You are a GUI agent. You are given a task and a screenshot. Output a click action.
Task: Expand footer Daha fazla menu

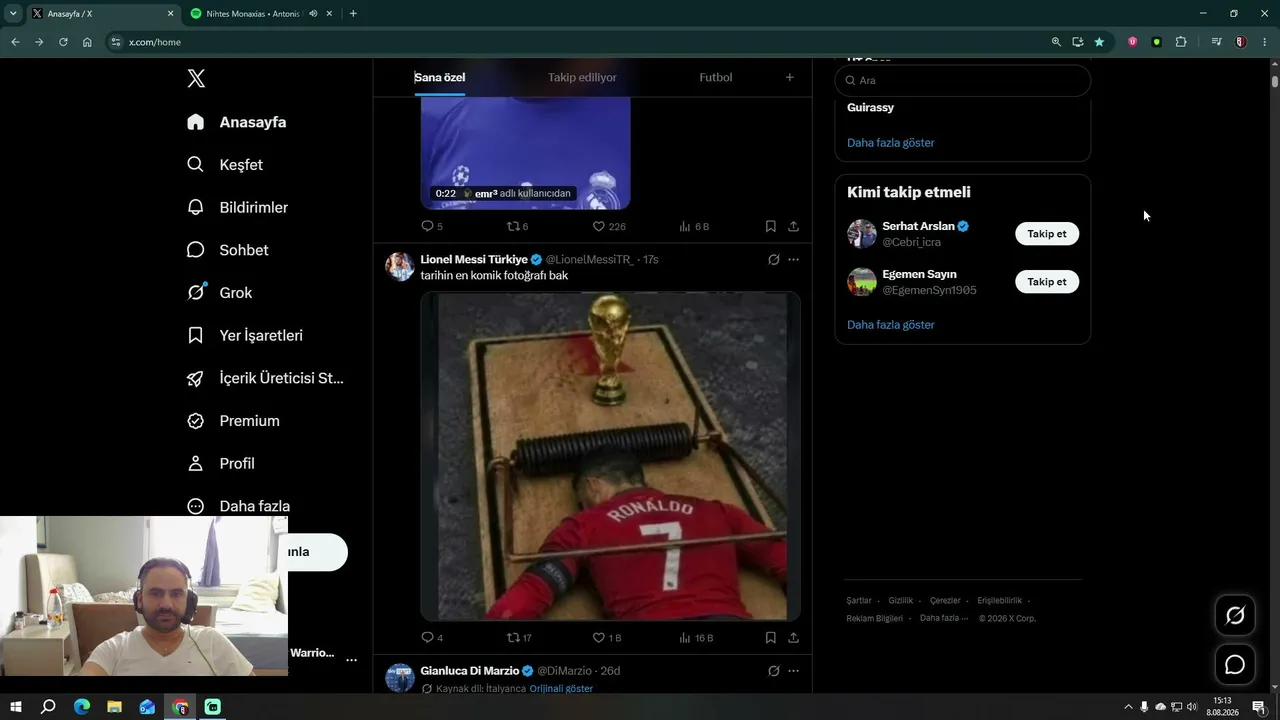point(944,618)
